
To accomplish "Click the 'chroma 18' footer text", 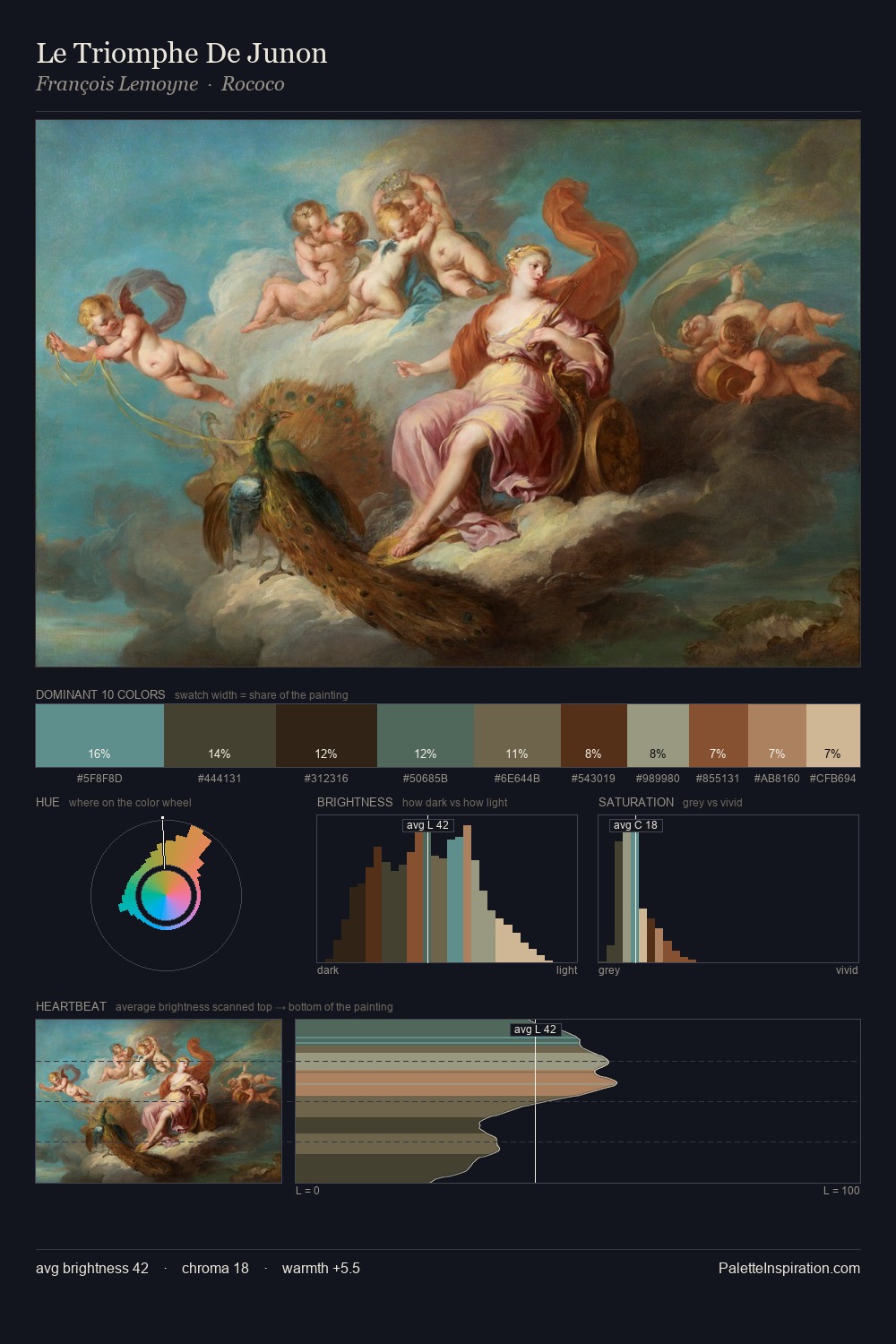I will click(x=215, y=1269).
